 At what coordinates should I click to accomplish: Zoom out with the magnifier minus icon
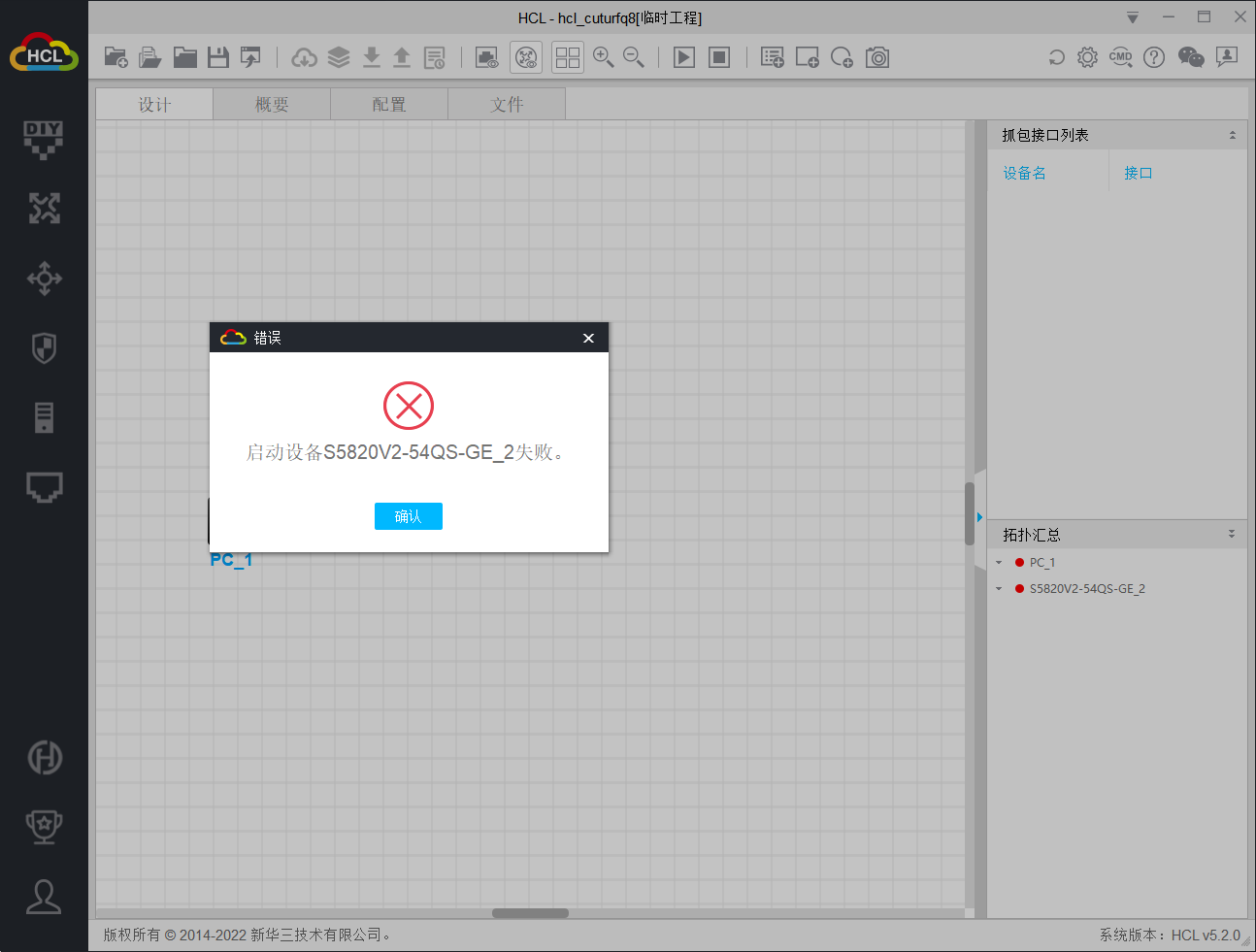[x=634, y=58]
